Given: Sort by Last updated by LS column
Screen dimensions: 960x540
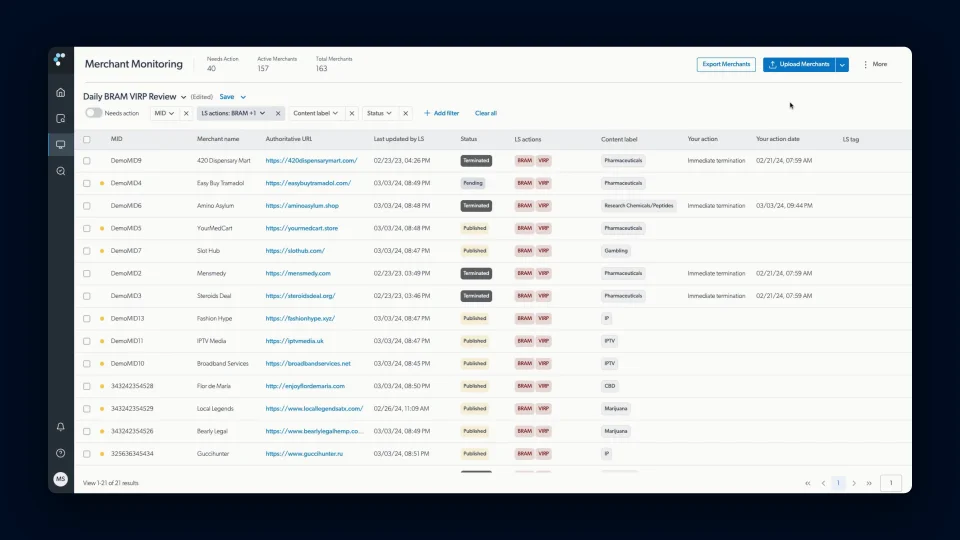Looking at the screenshot, I should click(399, 139).
